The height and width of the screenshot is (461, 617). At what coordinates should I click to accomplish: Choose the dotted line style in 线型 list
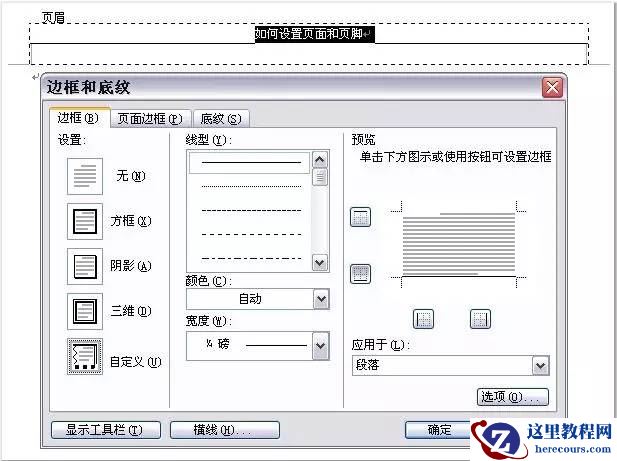251,186
